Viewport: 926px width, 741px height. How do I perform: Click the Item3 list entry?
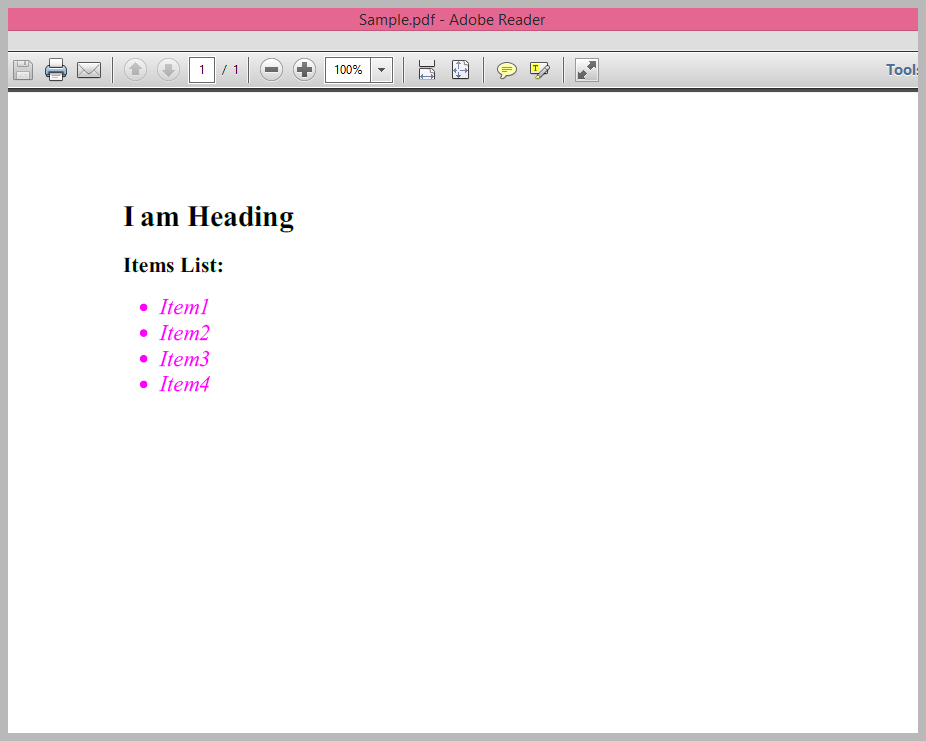point(184,359)
